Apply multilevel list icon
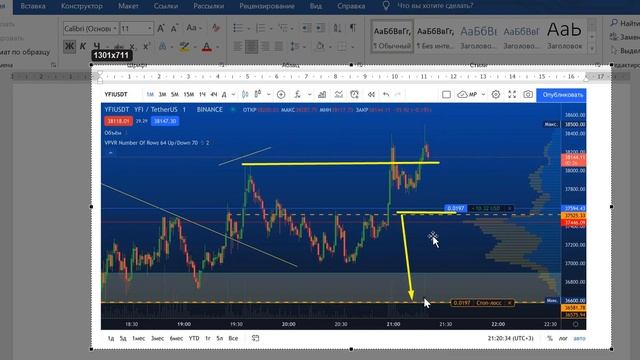Screen dimensions: 640x360 282,28
